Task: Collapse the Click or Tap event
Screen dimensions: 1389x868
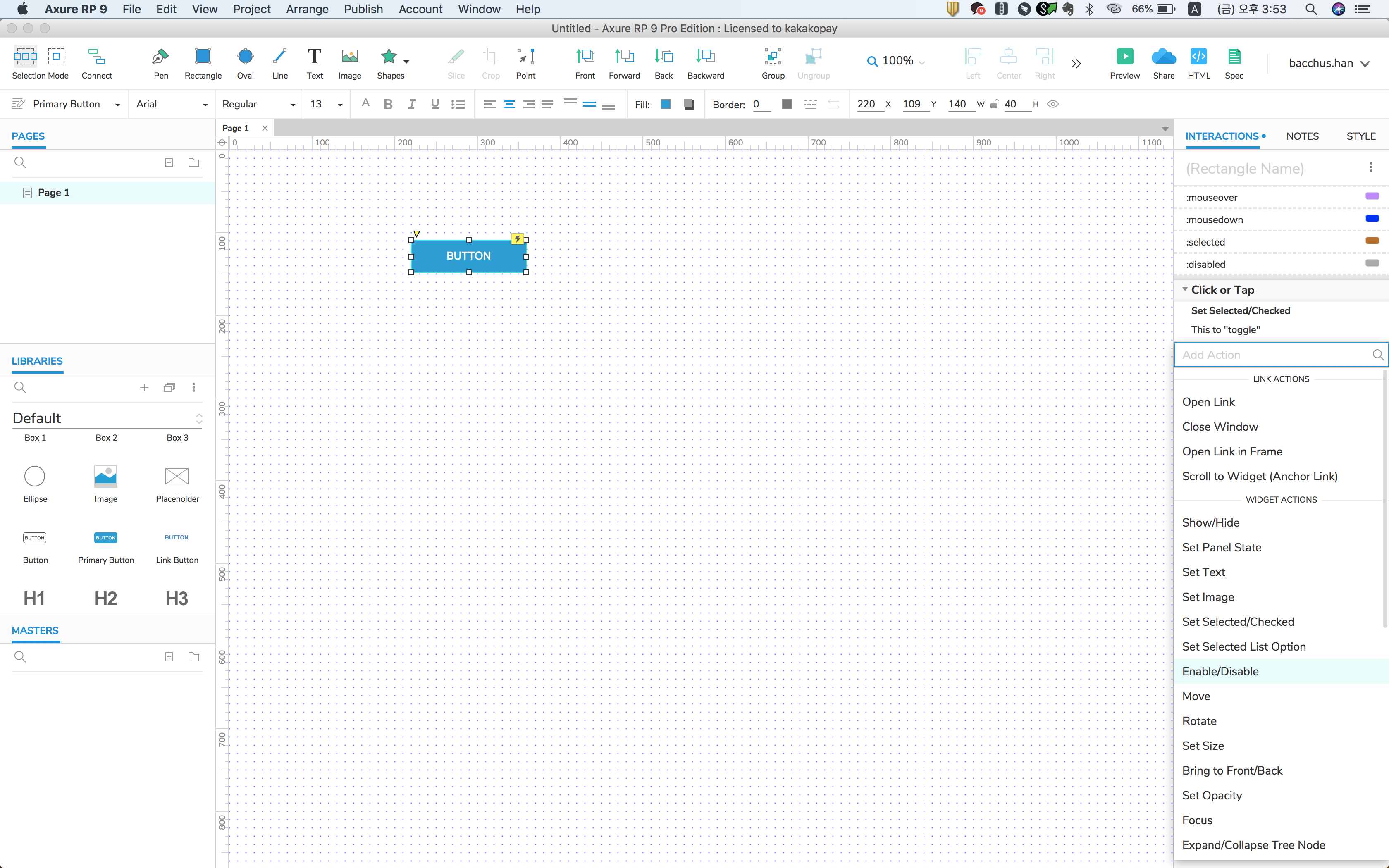Action: pos(1185,289)
